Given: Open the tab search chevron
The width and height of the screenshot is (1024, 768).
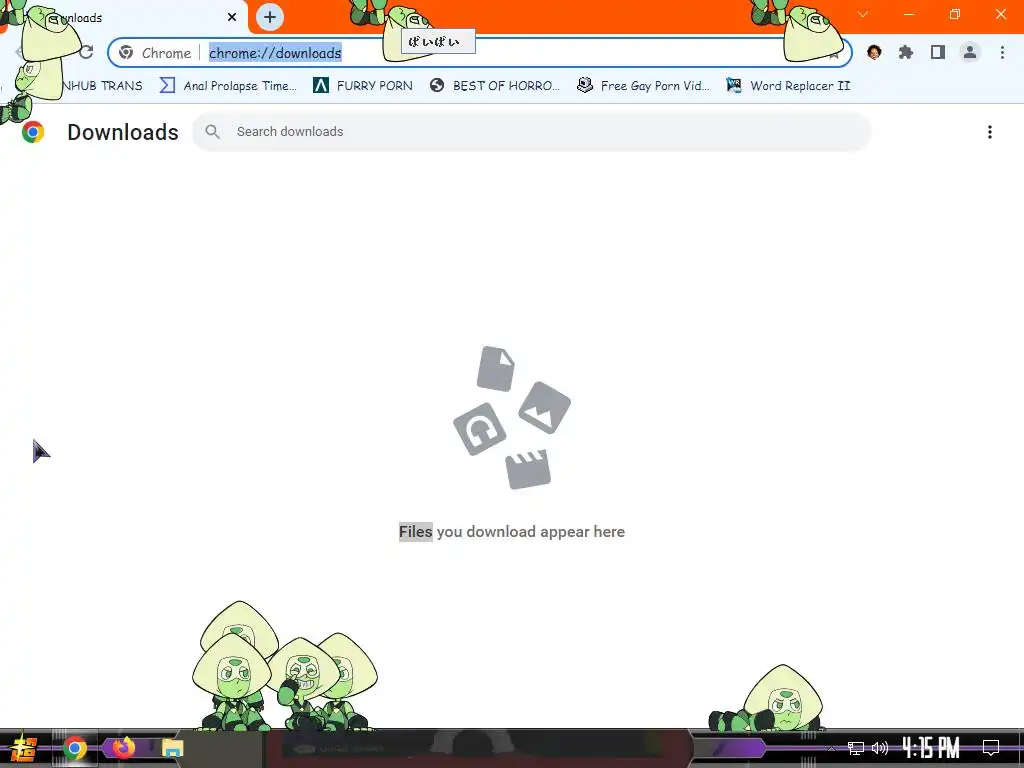Looking at the screenshot, I should point(863,14).
